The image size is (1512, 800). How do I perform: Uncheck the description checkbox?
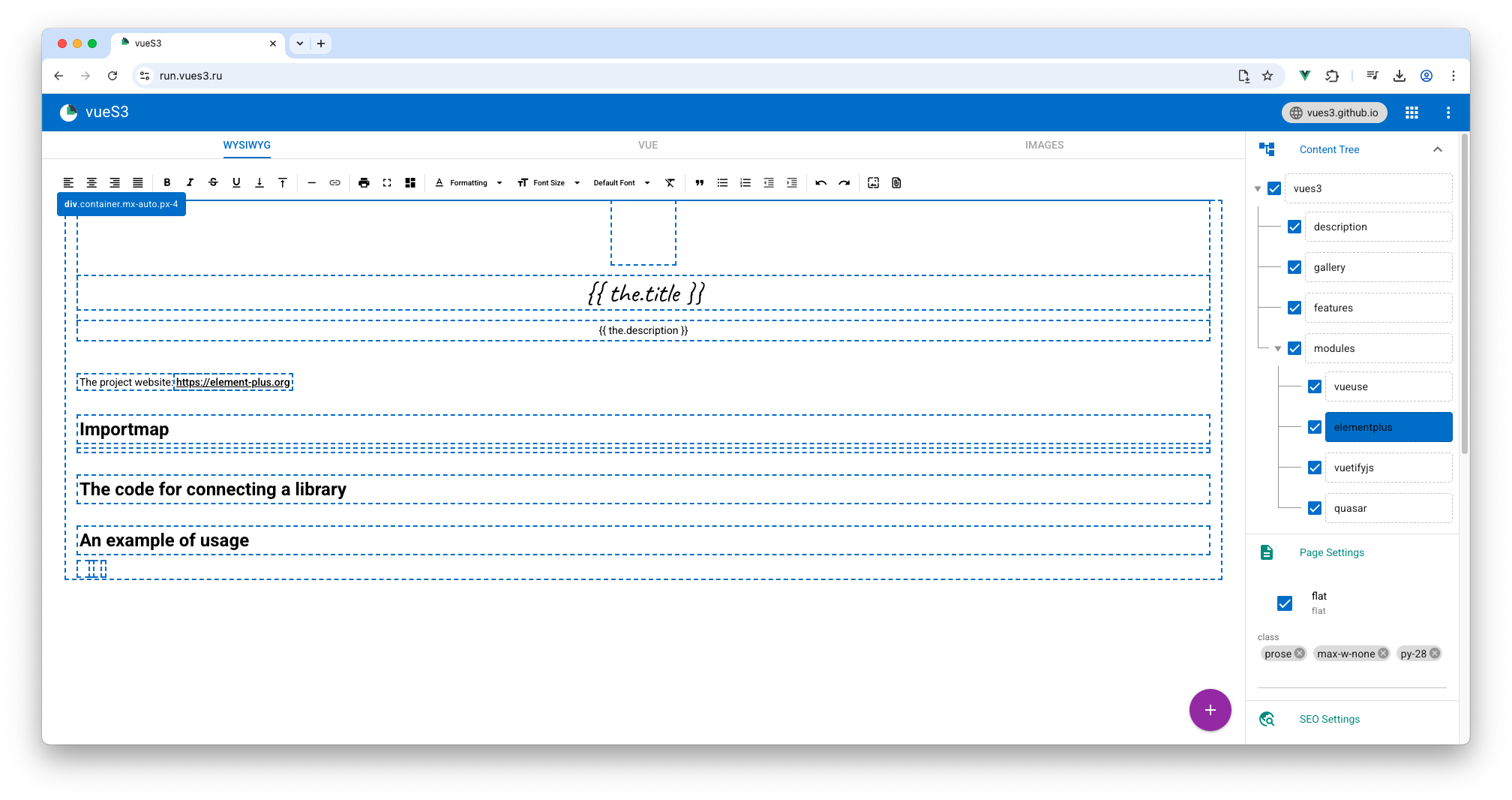1294,227
